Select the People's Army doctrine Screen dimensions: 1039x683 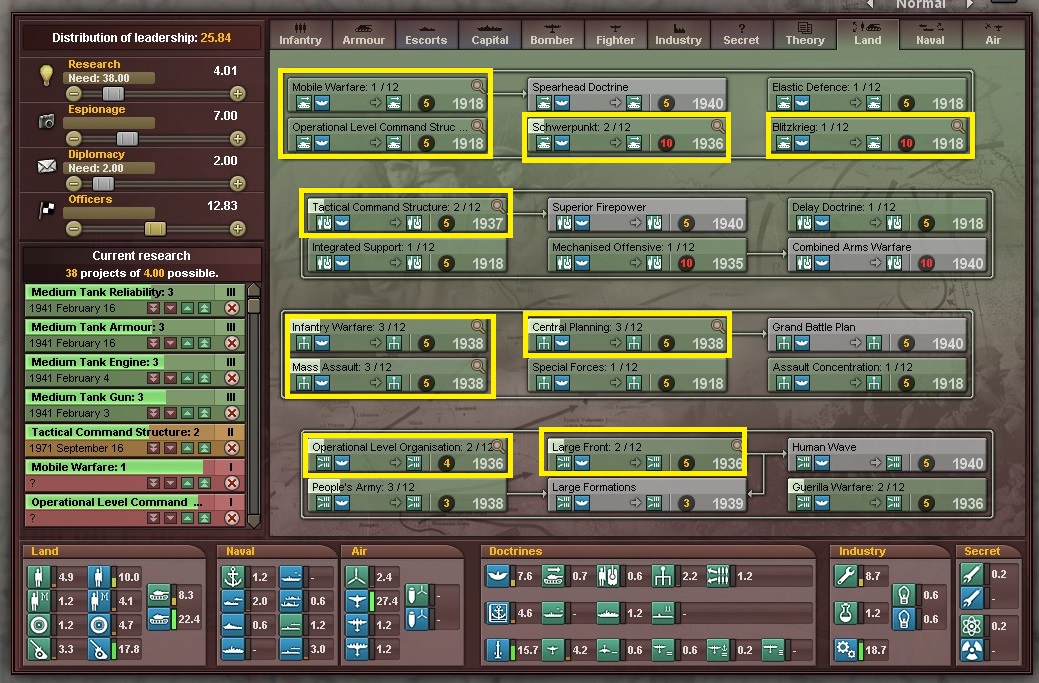408,495
